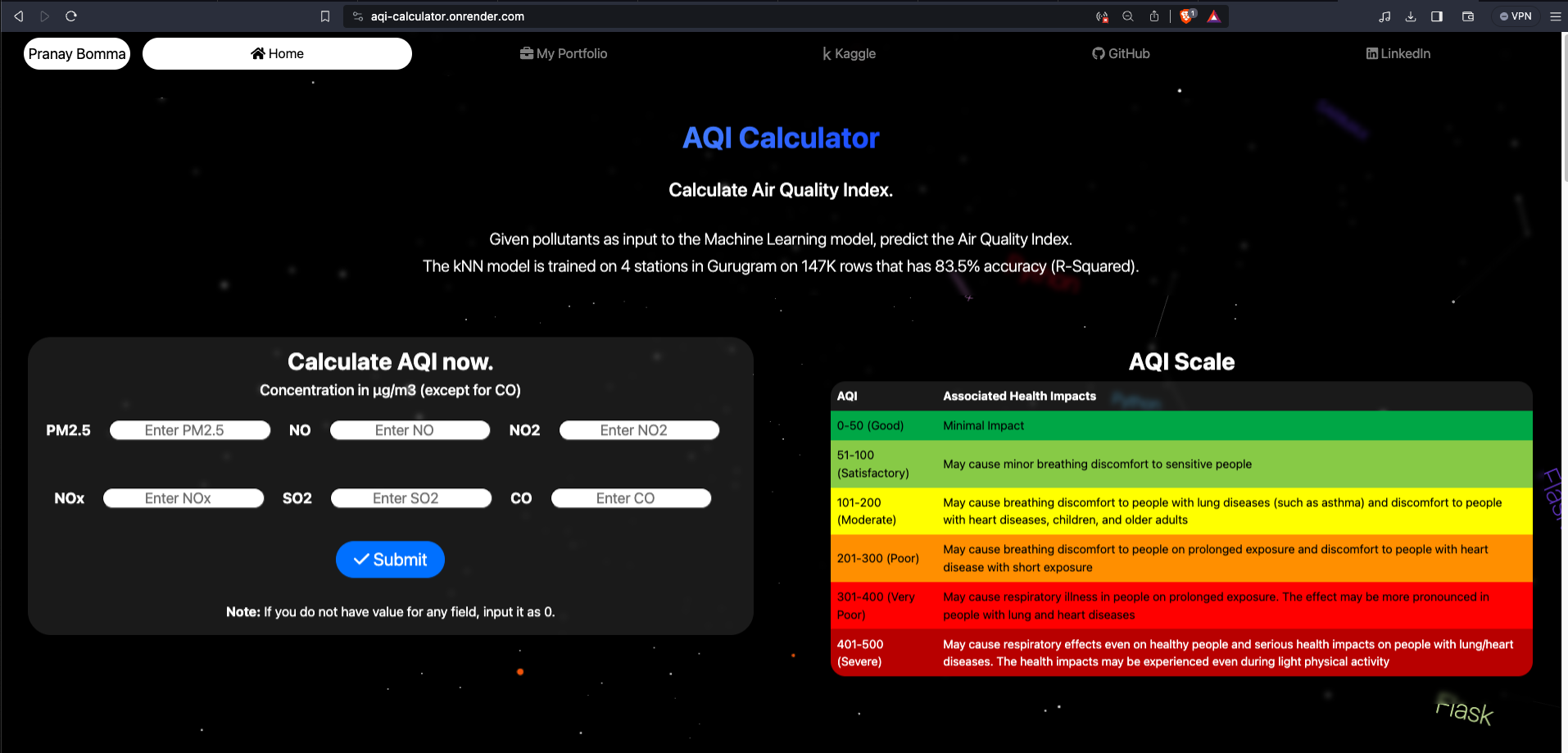Image resolution: width=1568 pixels, height=753 pixels.
Task: Open the Brave Wallet icon
Action: [1468, 16]
